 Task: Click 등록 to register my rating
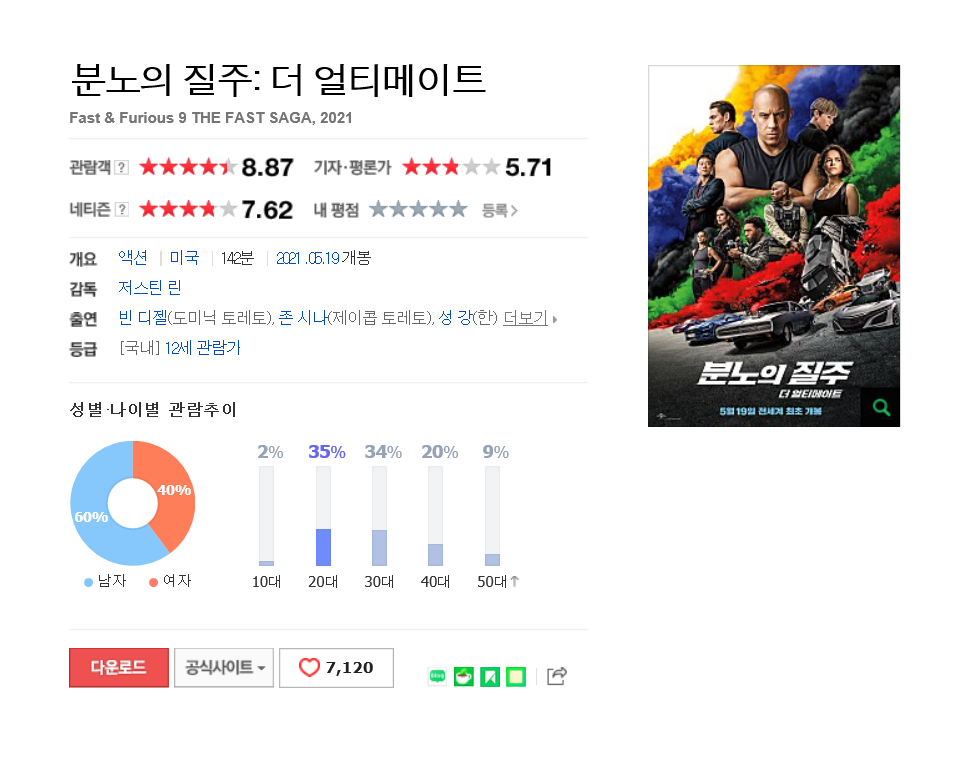(499, 211)
